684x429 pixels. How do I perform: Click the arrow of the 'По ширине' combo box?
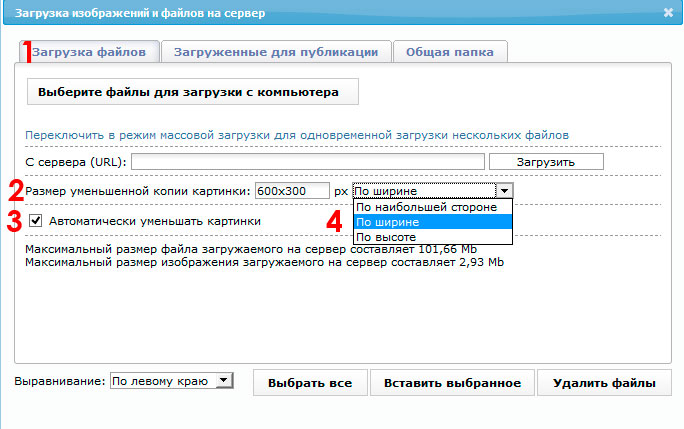[x=505, y=190]
